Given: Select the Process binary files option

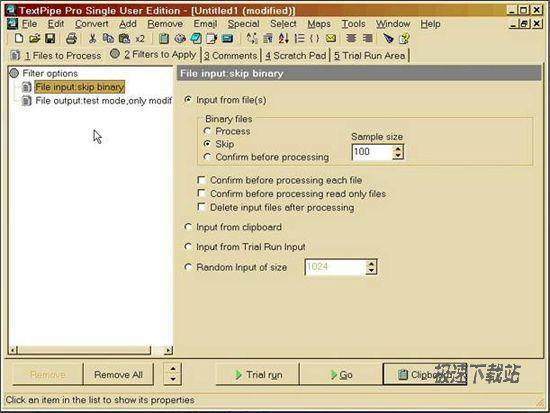Looking at the screenshot, I should point(207,131).
